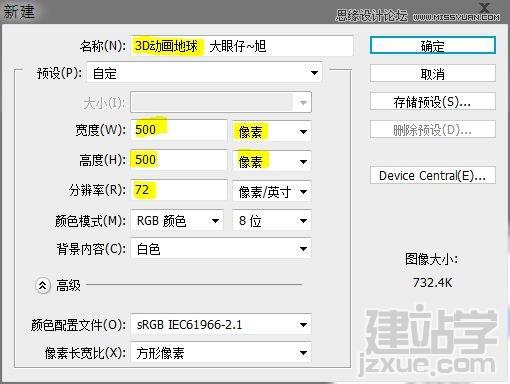Click the 取消 button

433,73
